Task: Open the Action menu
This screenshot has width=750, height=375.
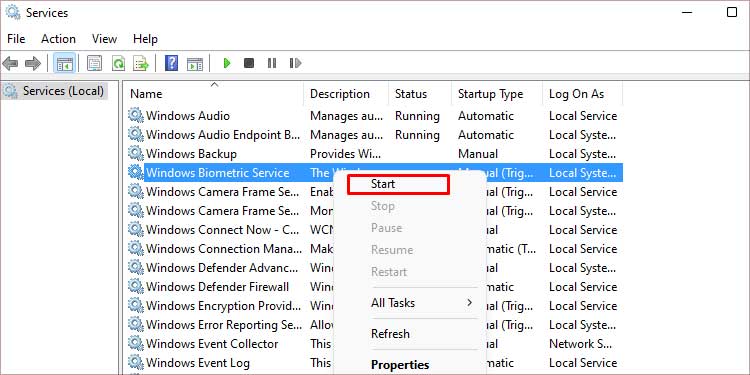Action: tap(58, 39)
